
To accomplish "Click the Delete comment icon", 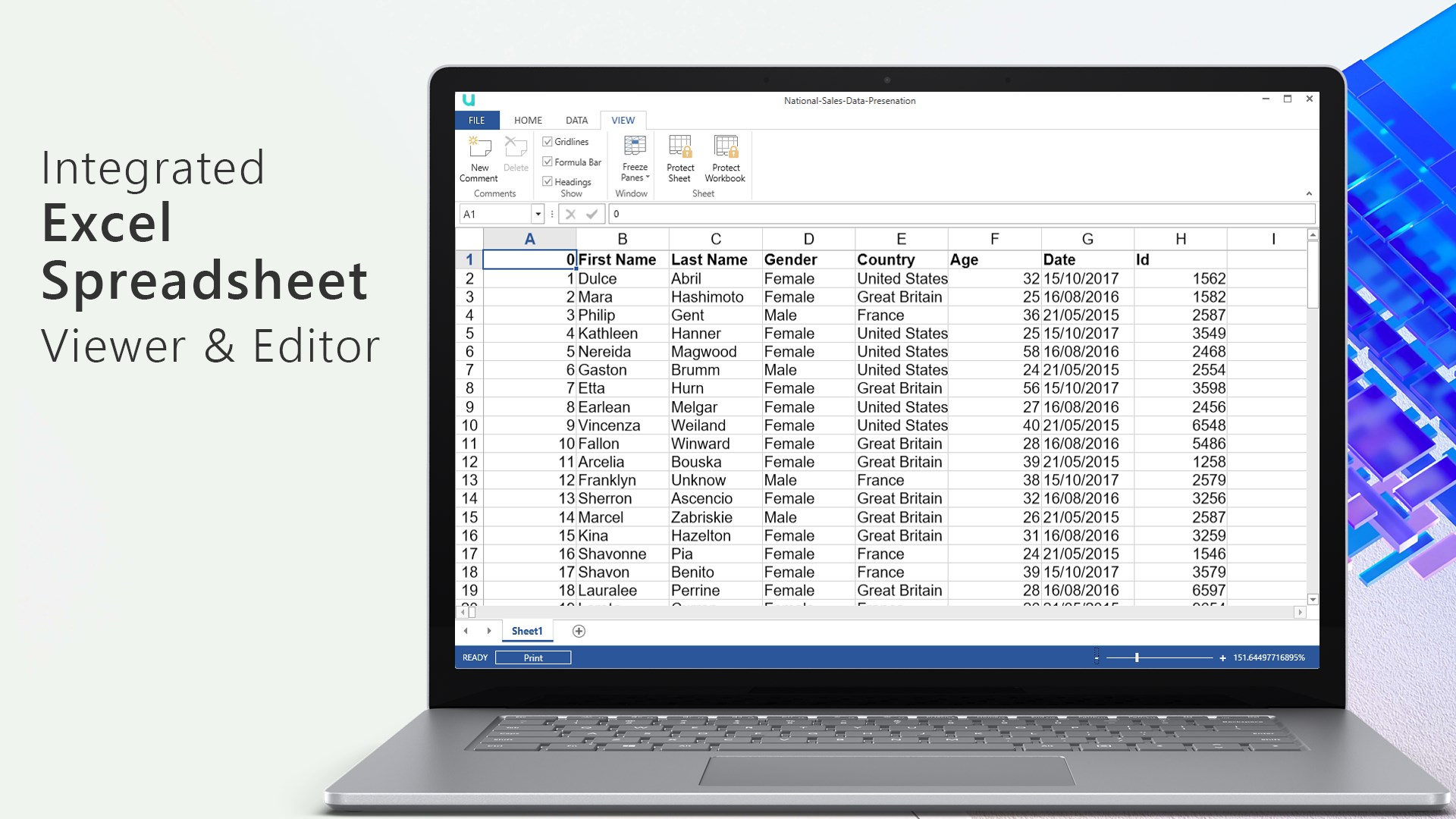I will 516,146.
